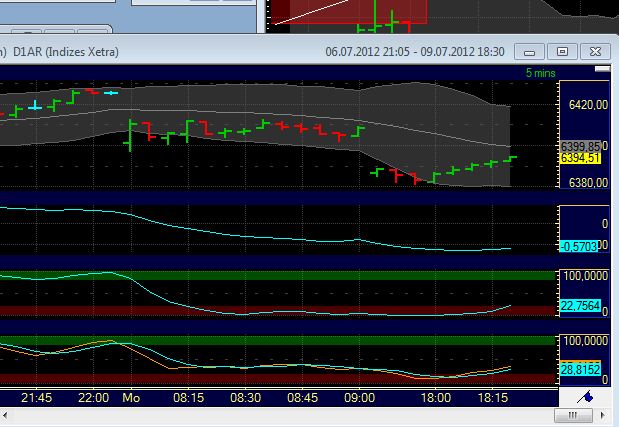
Task: Click the horizontal scrollbar thumb
Action: point(573,415)
